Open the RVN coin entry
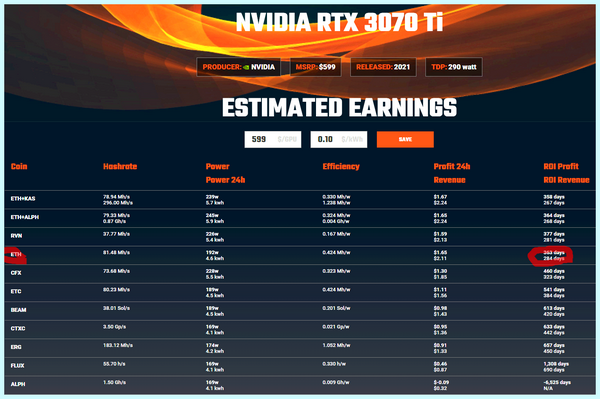600x399 pixels. click(x=16, y=236)
